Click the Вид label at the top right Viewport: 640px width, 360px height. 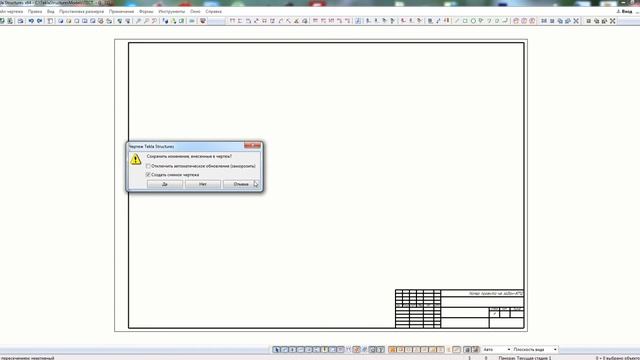627,12
